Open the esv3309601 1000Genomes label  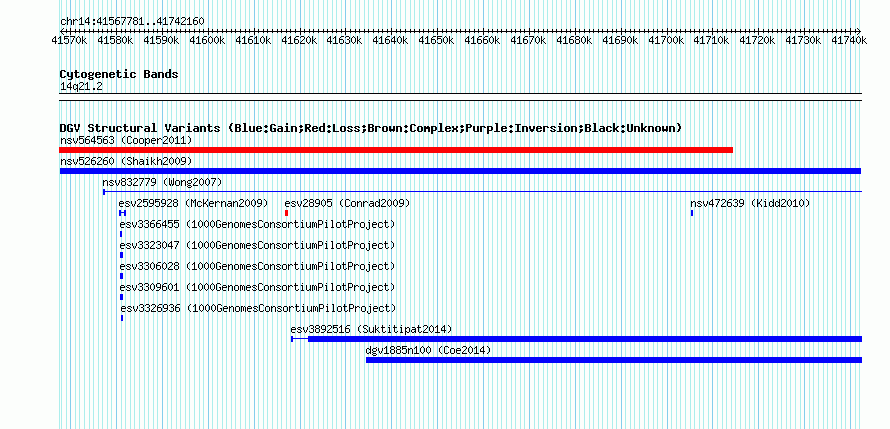257,287
